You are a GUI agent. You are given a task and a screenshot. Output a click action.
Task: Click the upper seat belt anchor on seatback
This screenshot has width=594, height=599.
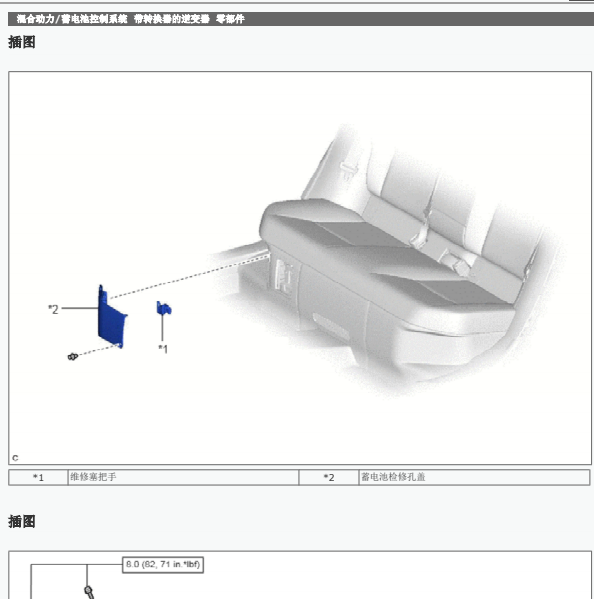tap(348, 168)
